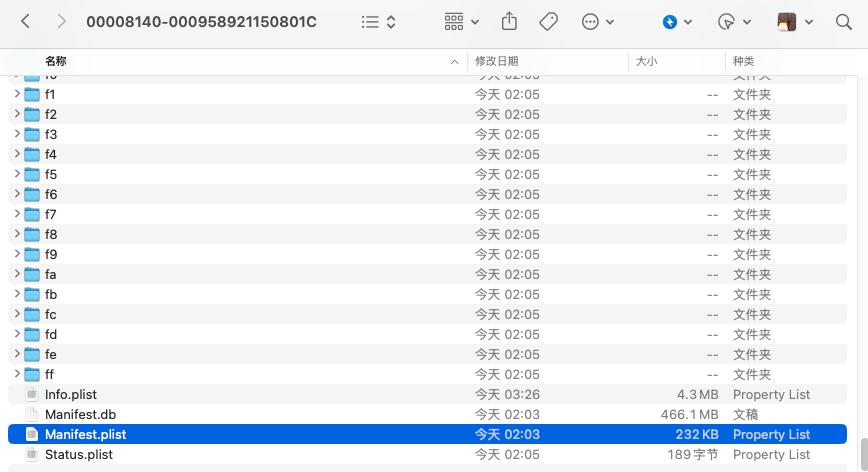Click the Share icon

pyautogui.click(x=509, y=22)
